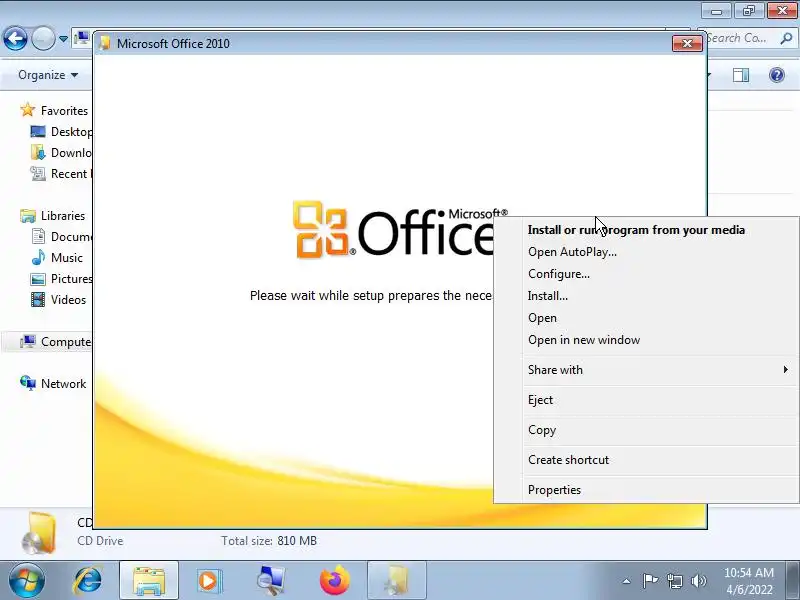This screenshot has width=800, height=600.
Task: Click the Explorer back navigation arrow
Action: coord(15,38)
